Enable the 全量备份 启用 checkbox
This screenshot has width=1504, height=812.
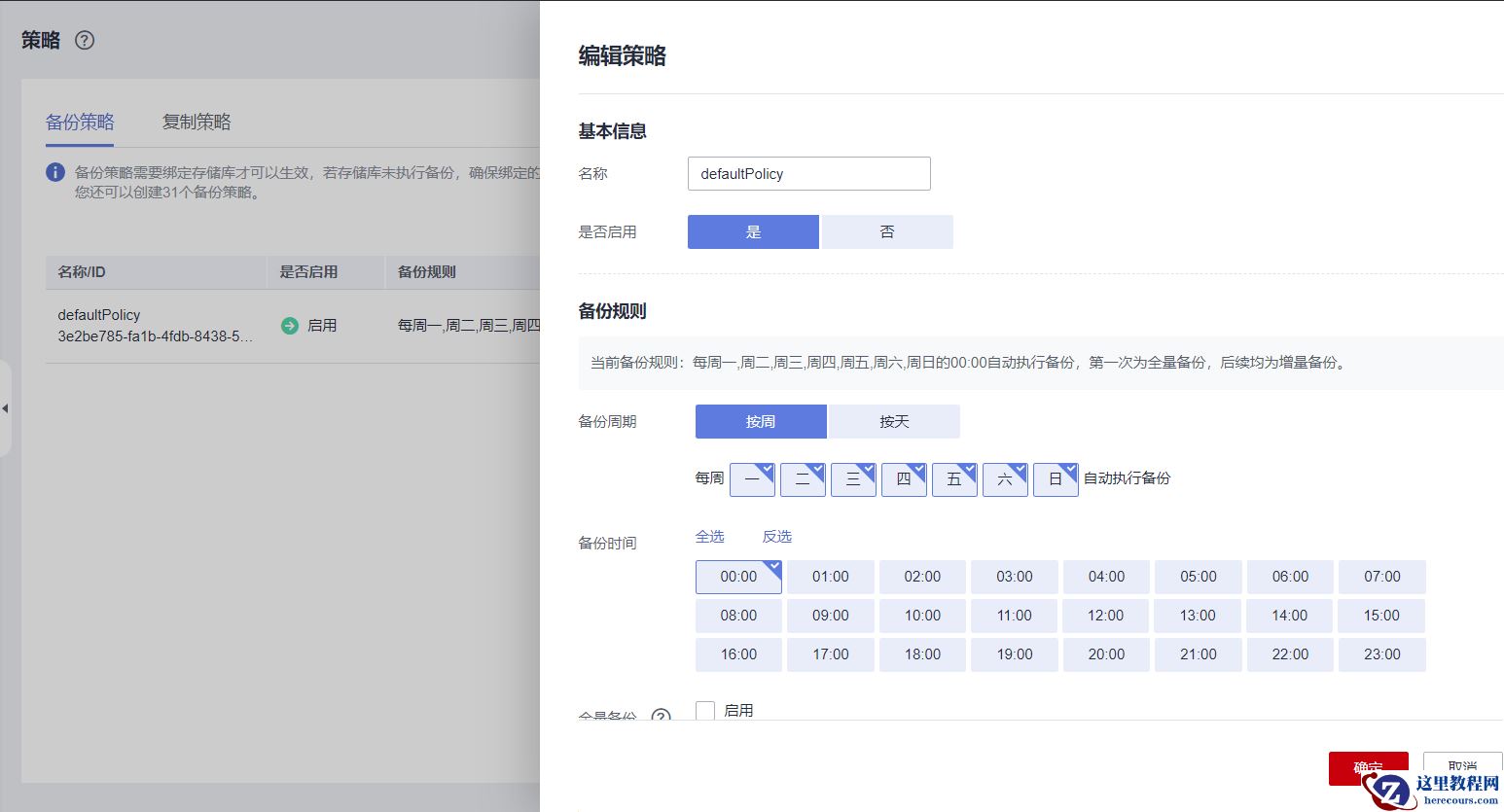[x=705, y=711]
